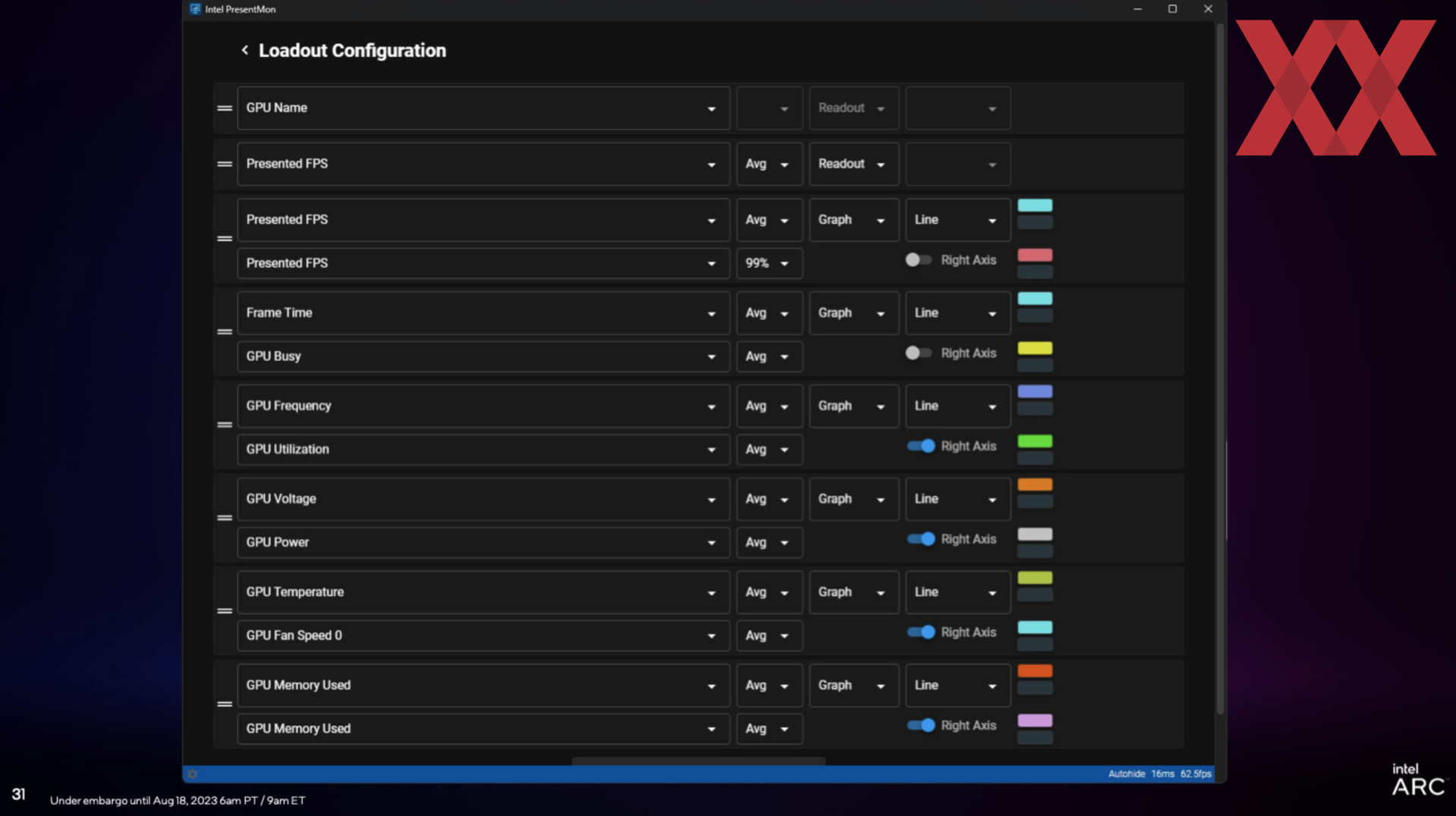This screenshot has height=816, width=1456.
Task: Grab the drag handle of the GPU Name row
Action: point(224,108)
